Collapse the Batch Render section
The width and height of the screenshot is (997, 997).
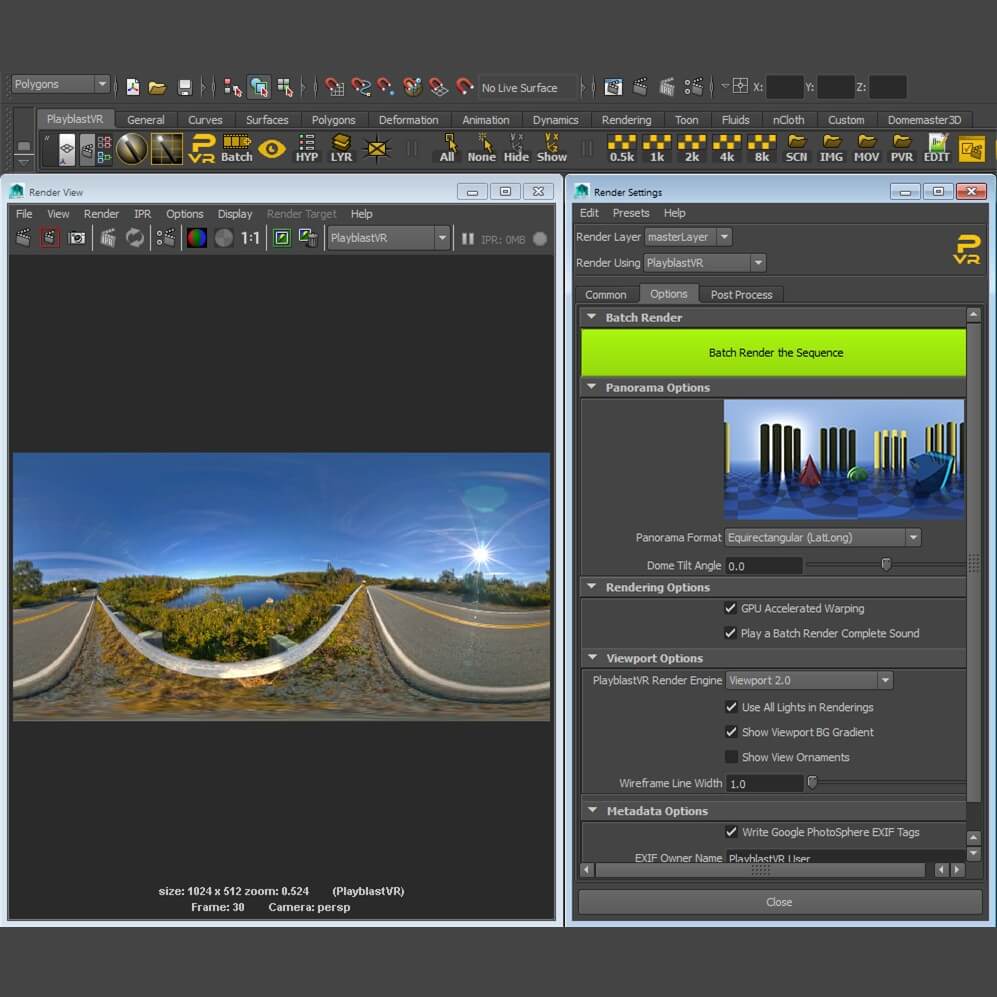[x=592, y=317]
